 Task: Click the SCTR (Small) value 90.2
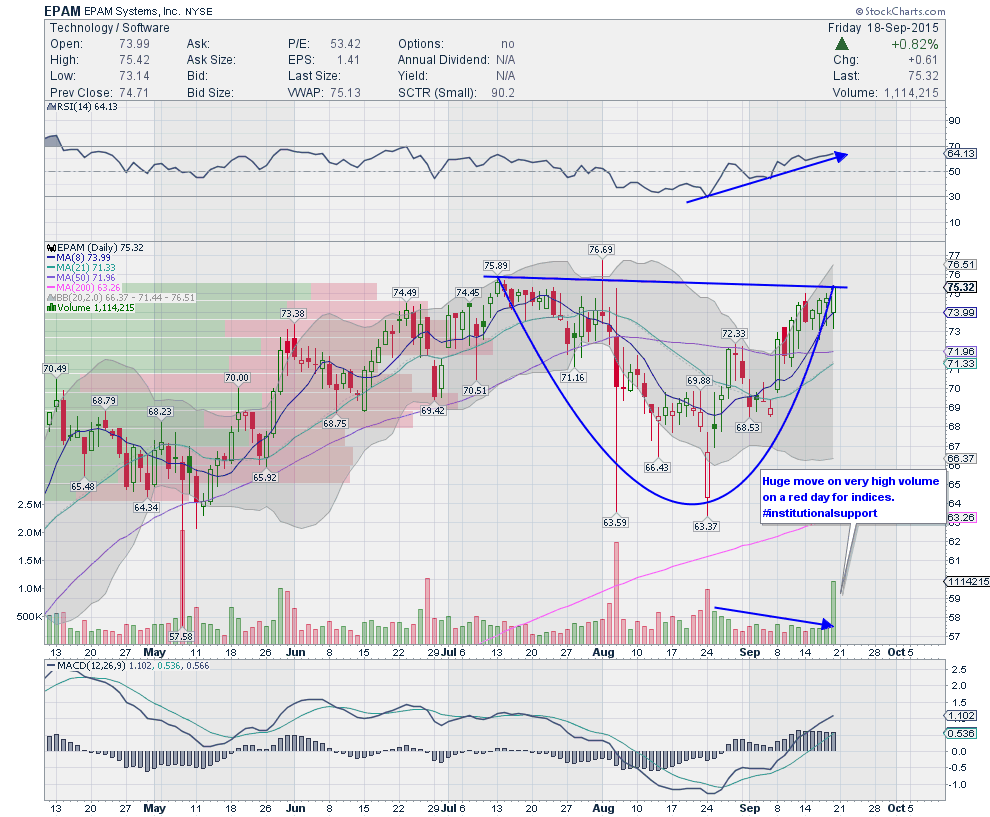(x=503, y=92)
